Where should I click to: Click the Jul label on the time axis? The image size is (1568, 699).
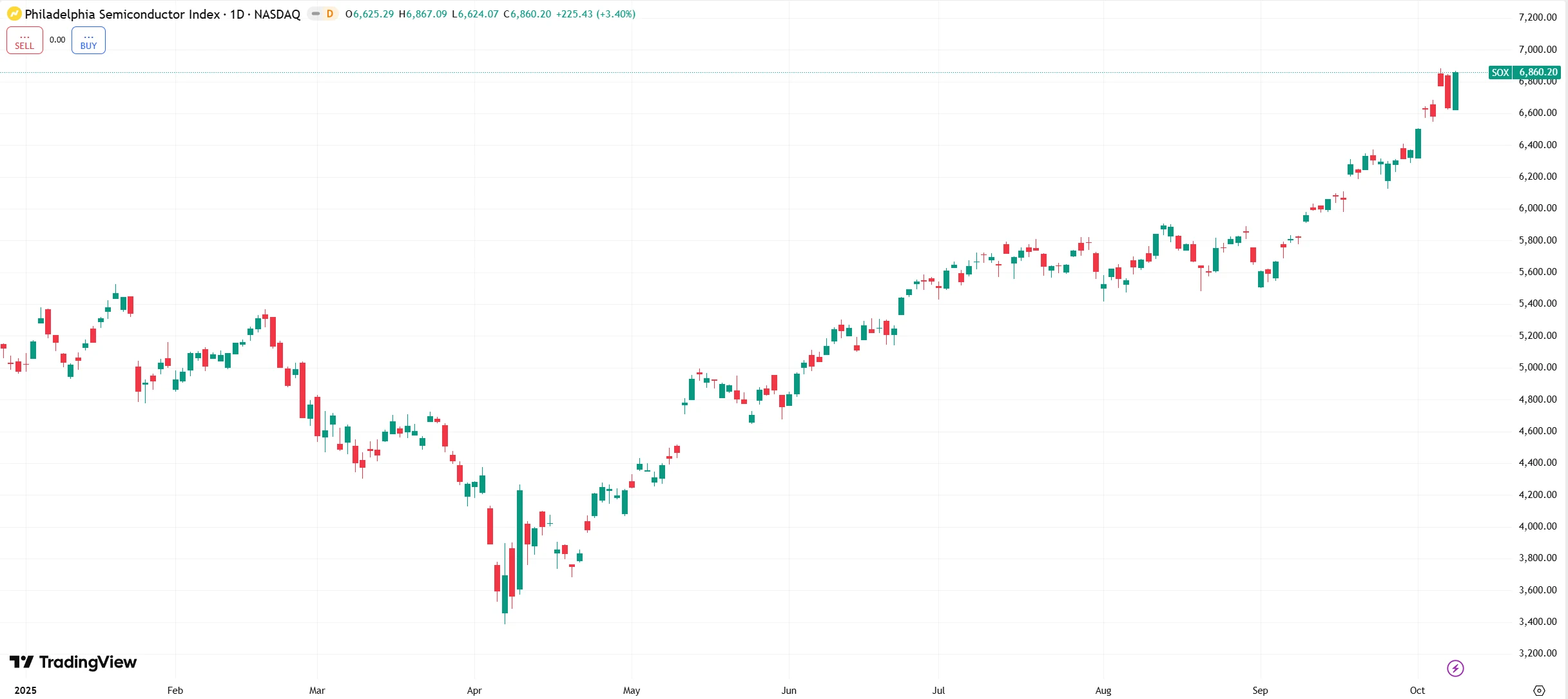coord(938,691)
